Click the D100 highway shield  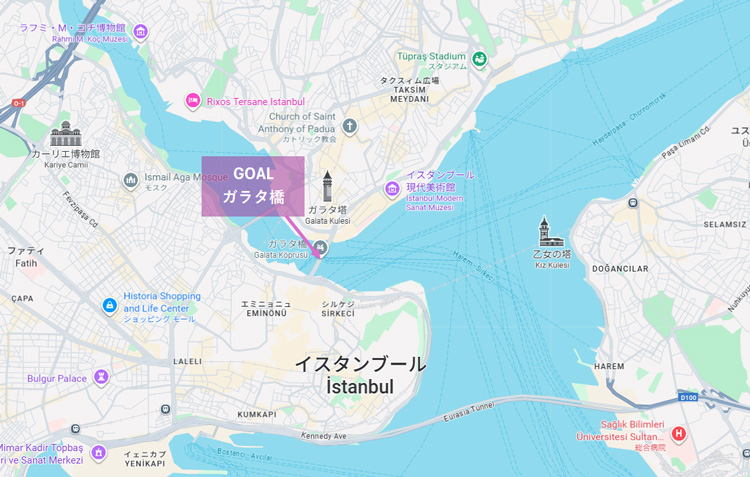[688, 397]
